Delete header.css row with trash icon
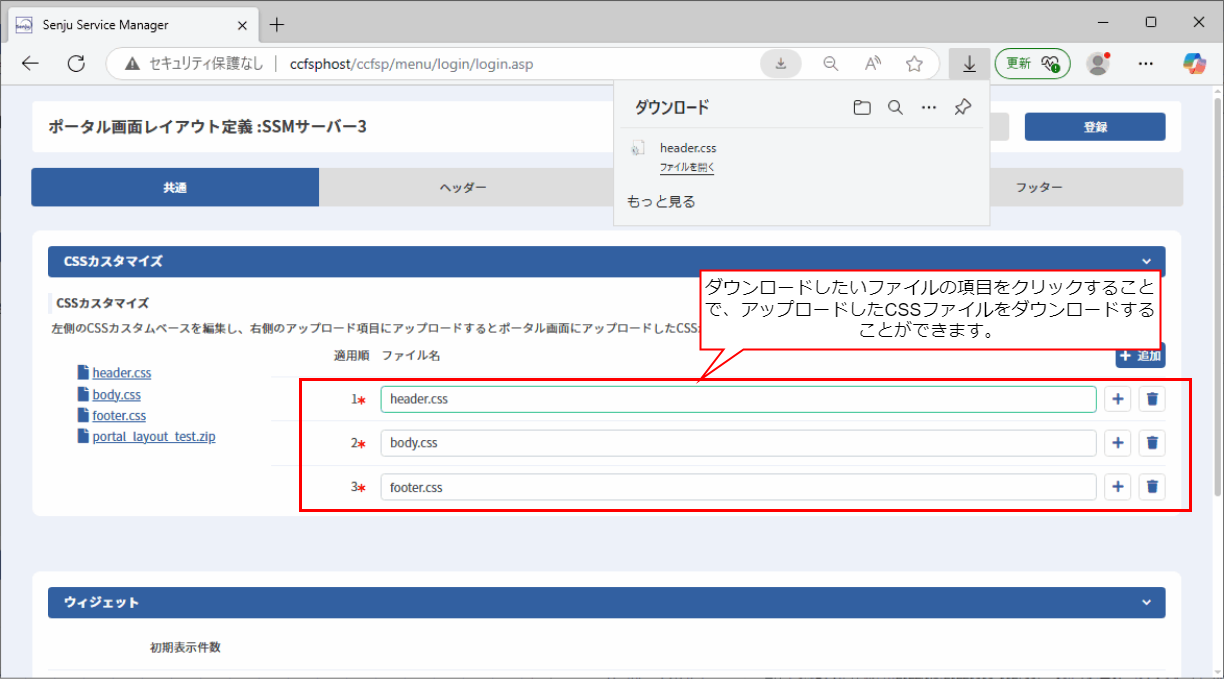Image resolution: width=1225 pixels, height=679 pixels. point(1152,399)
